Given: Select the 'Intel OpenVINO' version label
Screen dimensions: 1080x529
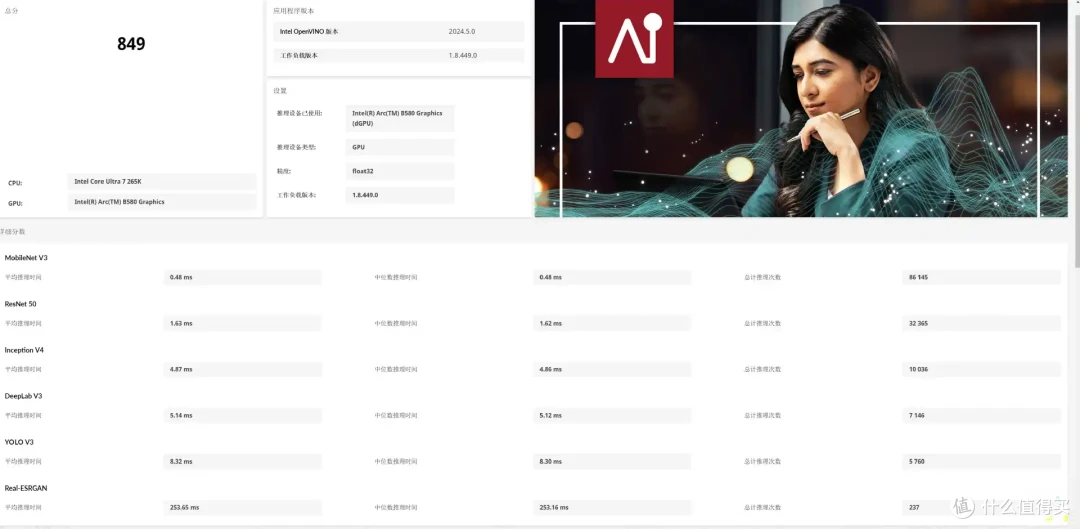Looking at the screenshot, I should [309, 32].
